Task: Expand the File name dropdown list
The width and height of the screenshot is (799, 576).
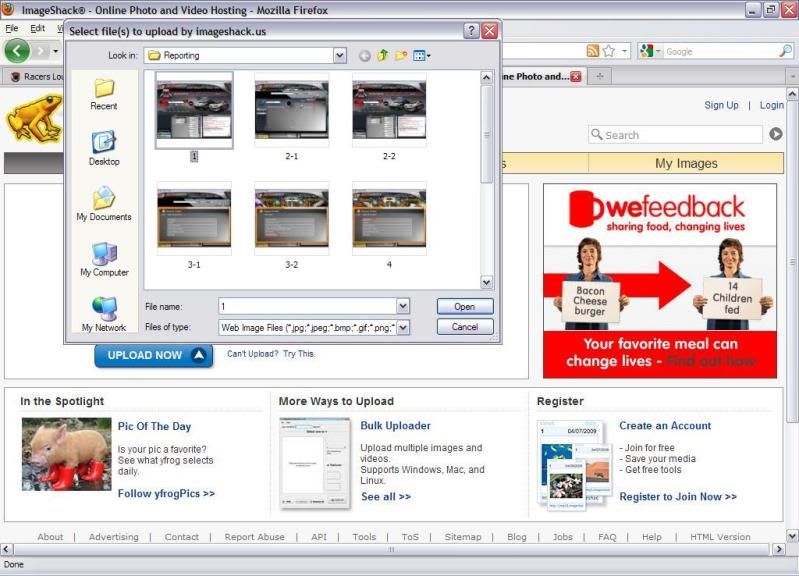Action: (x=403, y=306)
